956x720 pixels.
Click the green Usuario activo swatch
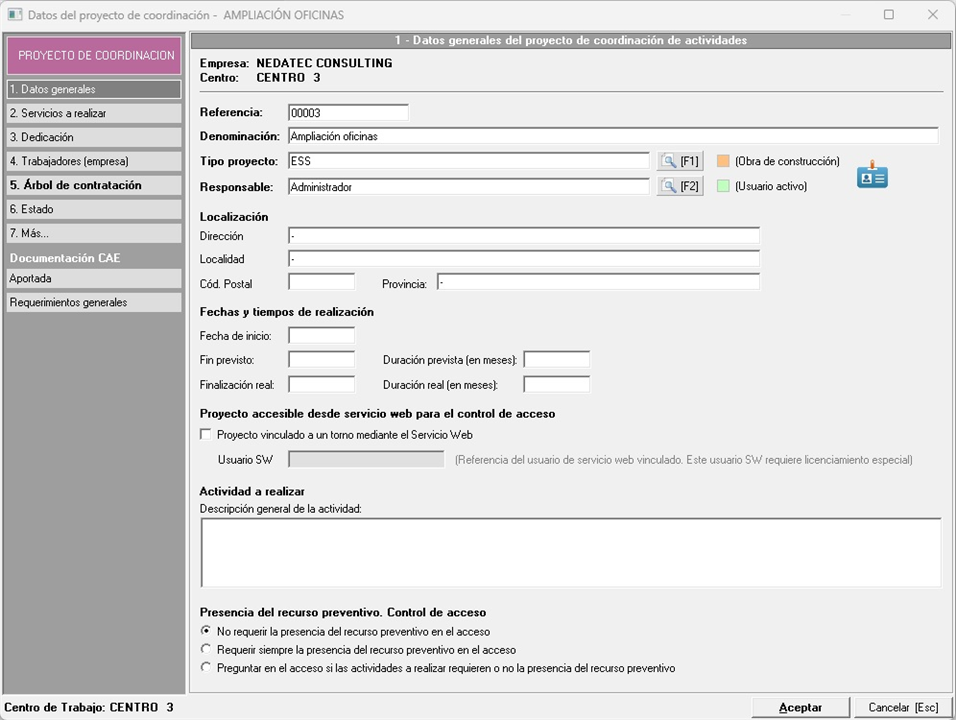point(723,186)
